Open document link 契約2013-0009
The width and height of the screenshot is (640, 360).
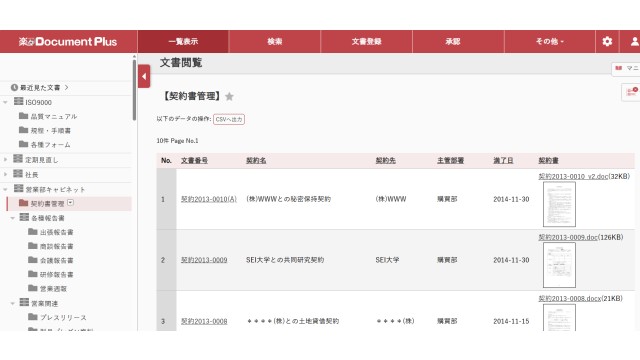point(204,260)
